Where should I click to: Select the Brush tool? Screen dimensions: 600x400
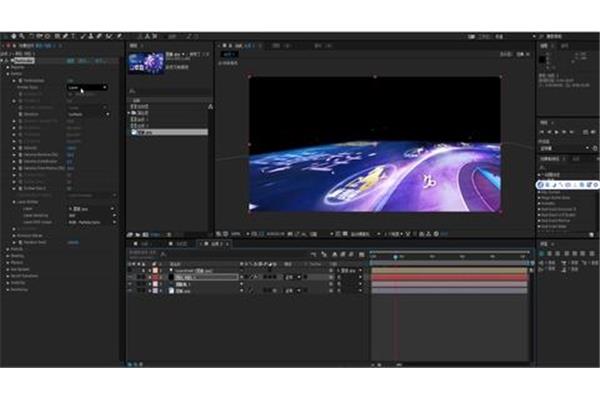[83, 36]
